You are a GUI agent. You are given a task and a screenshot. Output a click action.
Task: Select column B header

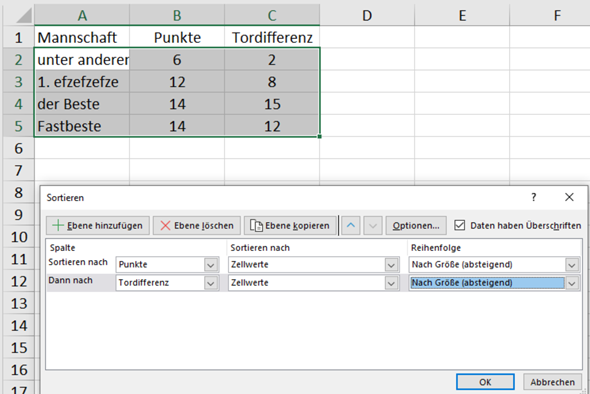pyautogui.click(x=177, y=15)
